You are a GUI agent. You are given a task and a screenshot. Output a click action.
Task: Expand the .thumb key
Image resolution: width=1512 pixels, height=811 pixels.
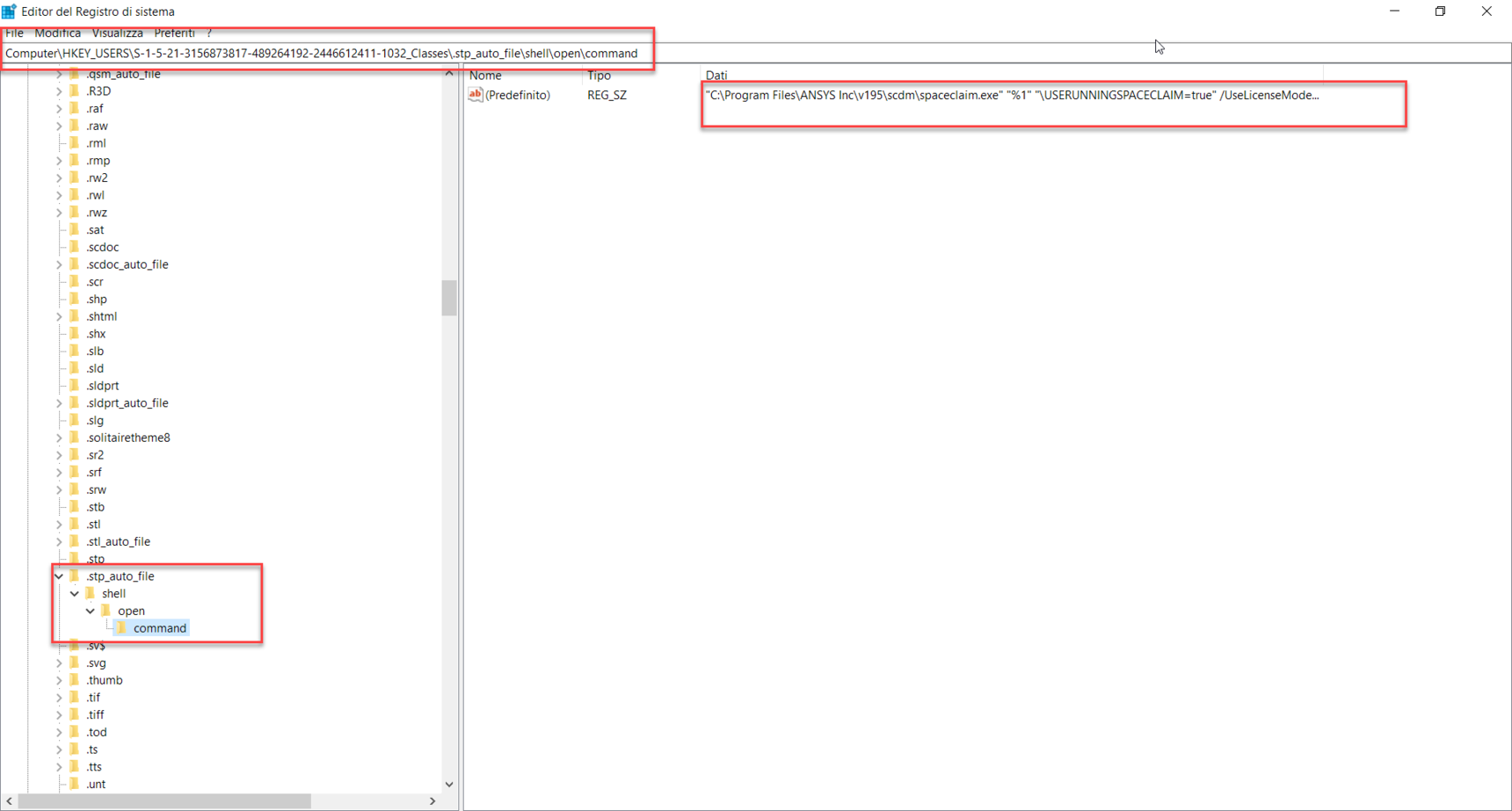59,680
